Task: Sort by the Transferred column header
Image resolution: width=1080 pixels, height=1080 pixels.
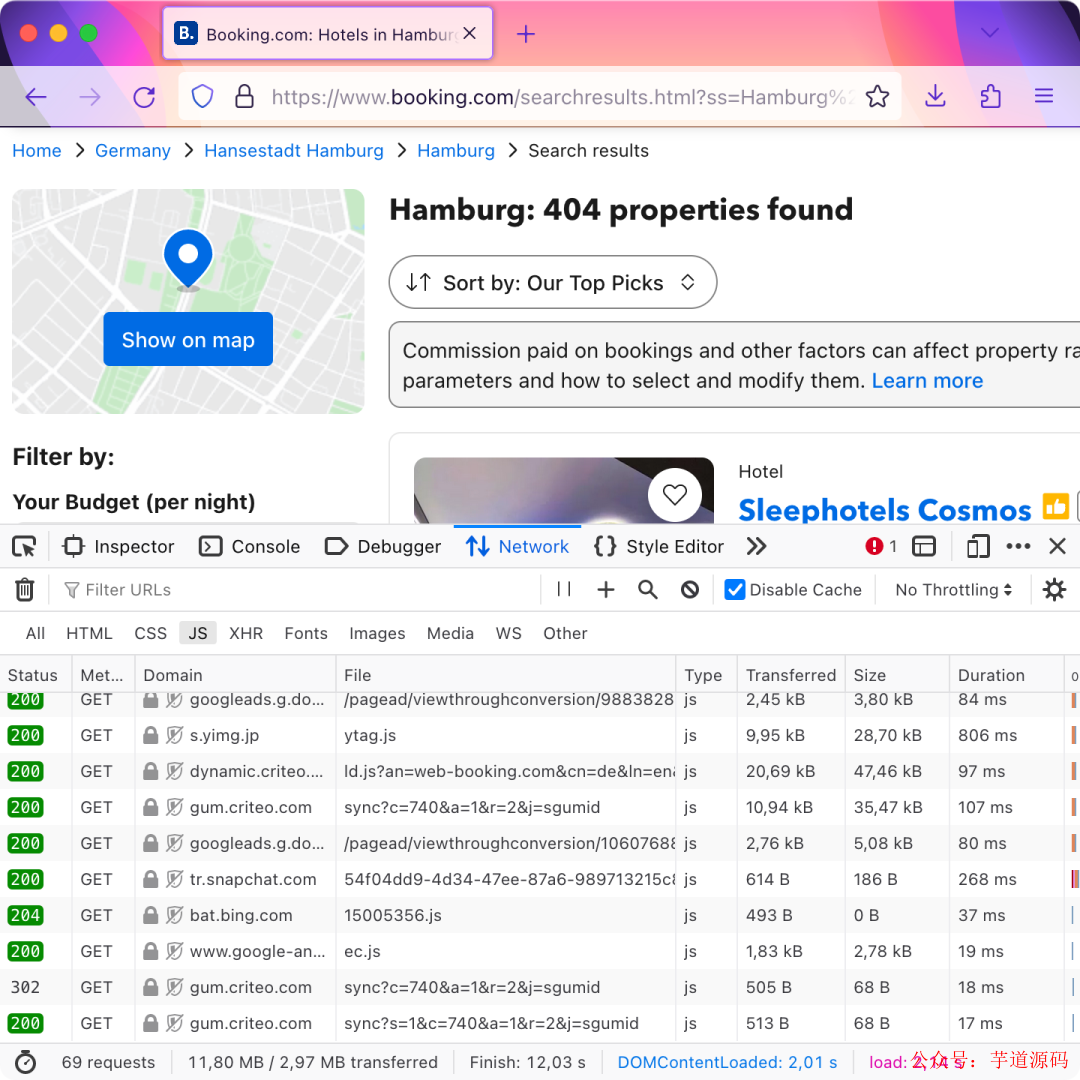Action: point(791,675)
